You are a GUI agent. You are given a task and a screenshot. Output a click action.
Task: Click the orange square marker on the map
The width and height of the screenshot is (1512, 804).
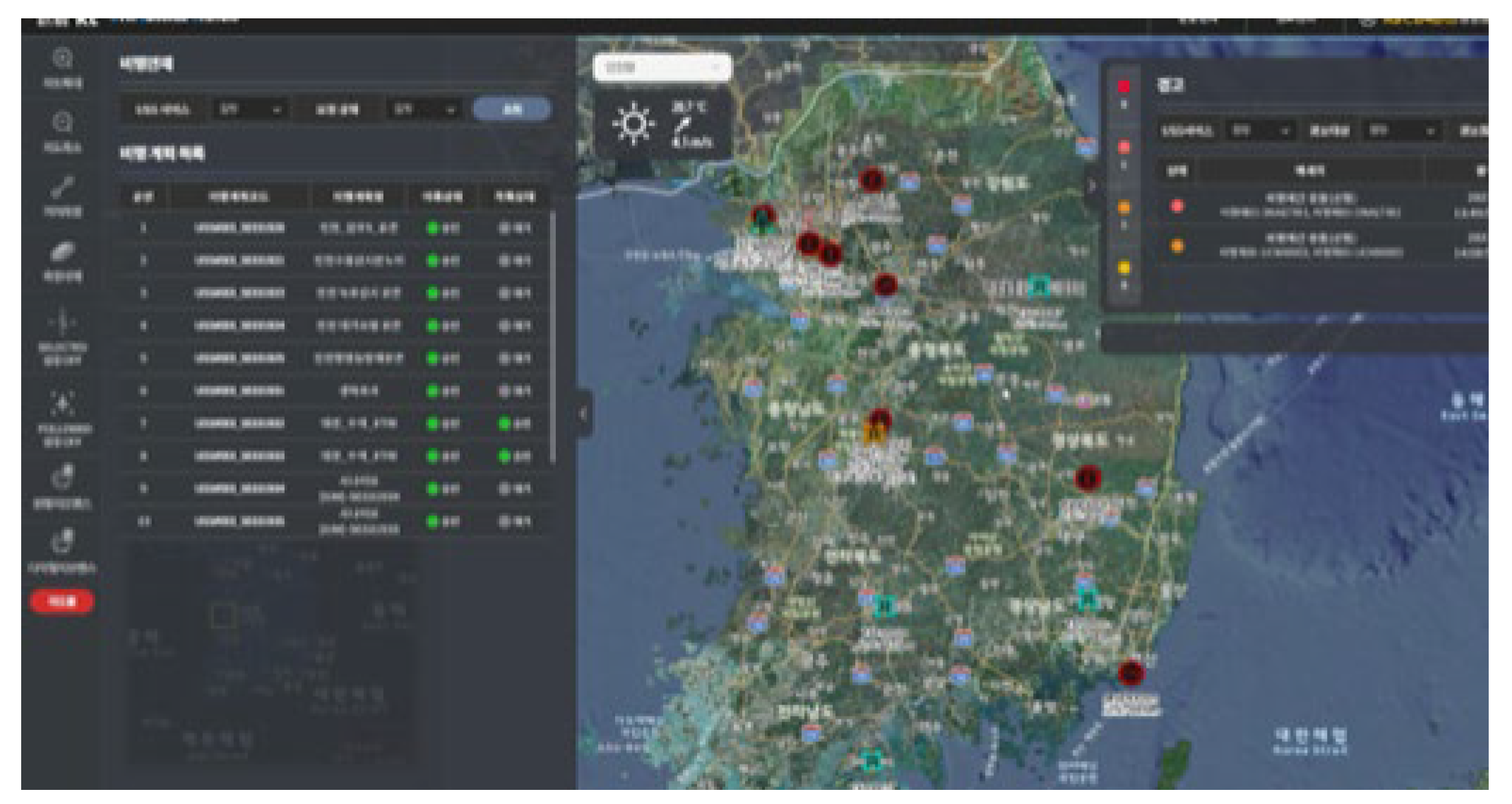tap(875, 433)
